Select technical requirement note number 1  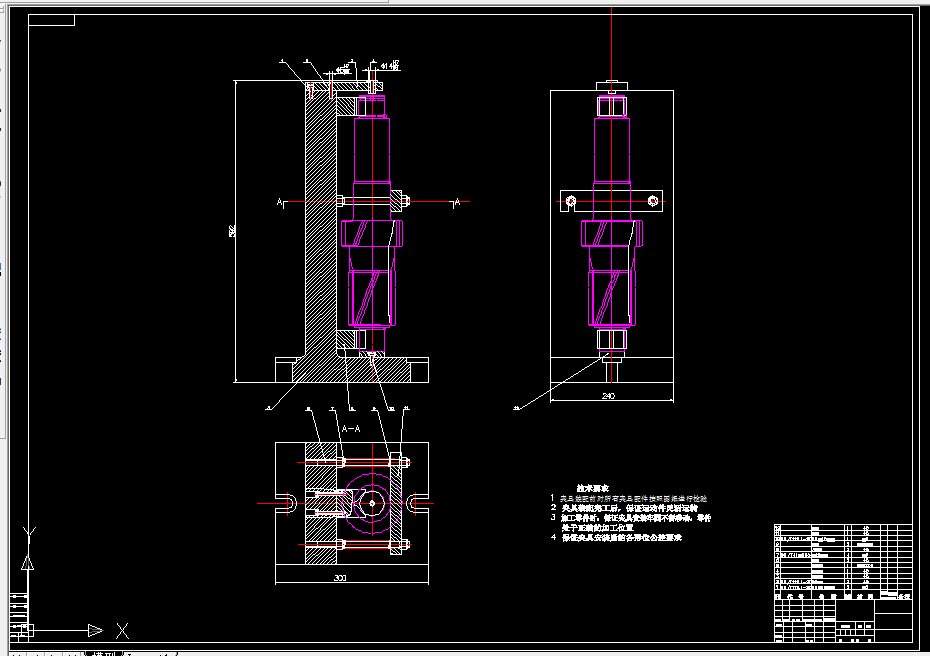[x=629, y=499]
